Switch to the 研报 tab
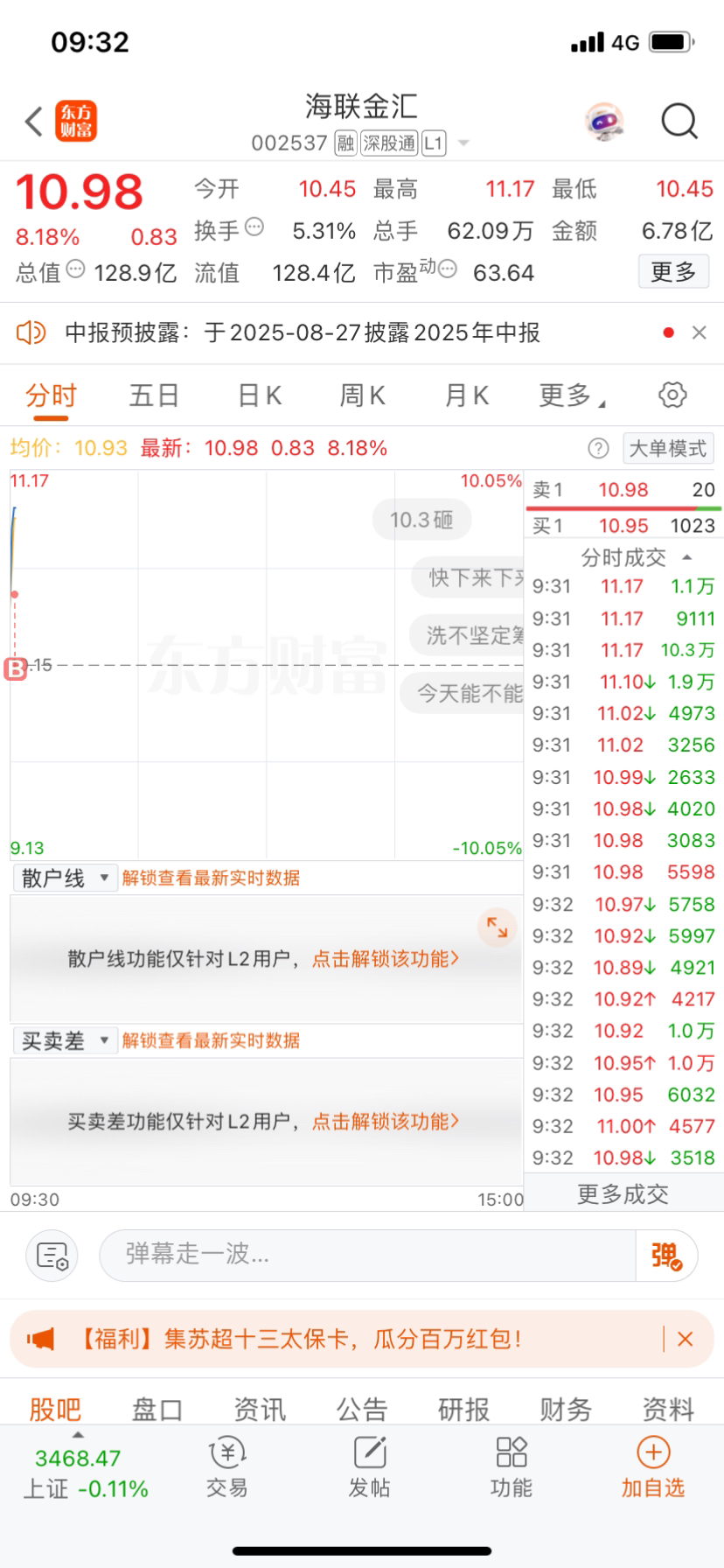 [463, 1410]
